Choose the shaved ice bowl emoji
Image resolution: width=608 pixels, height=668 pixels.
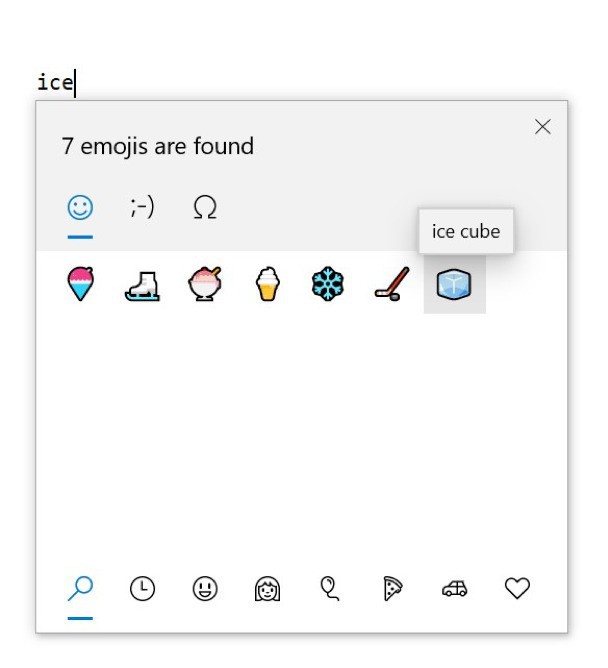click(204, 285)
